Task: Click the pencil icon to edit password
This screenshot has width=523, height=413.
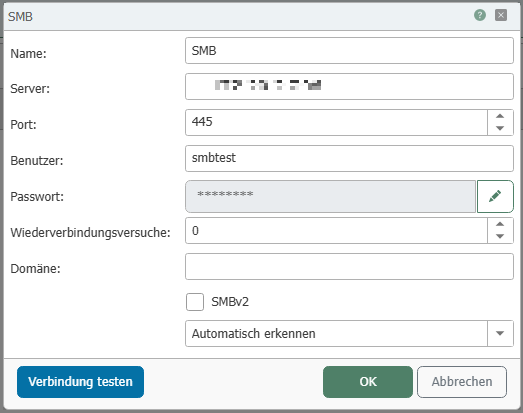Action: coord(495,196)
